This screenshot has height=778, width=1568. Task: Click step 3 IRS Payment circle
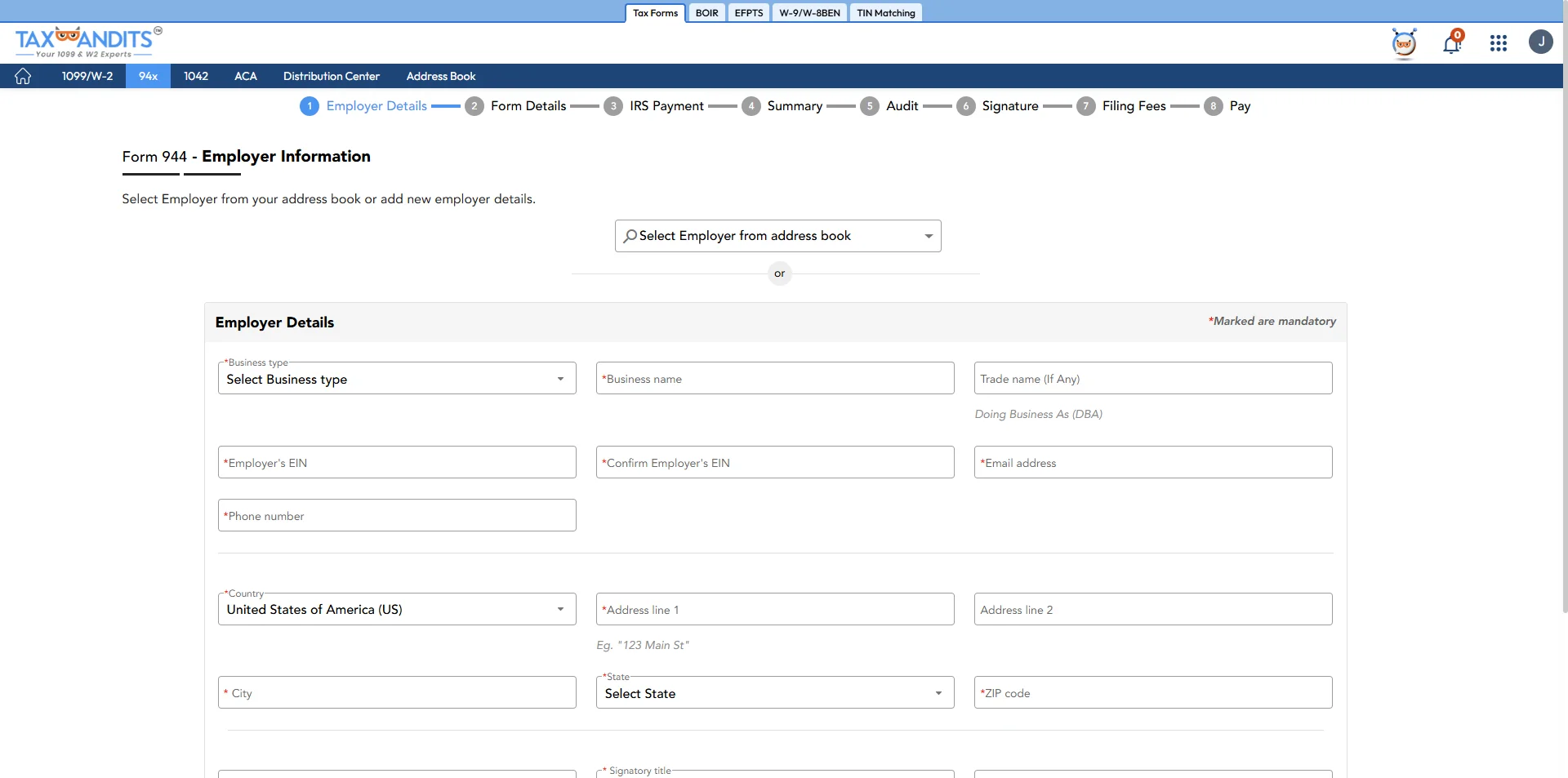click(613, 106)
